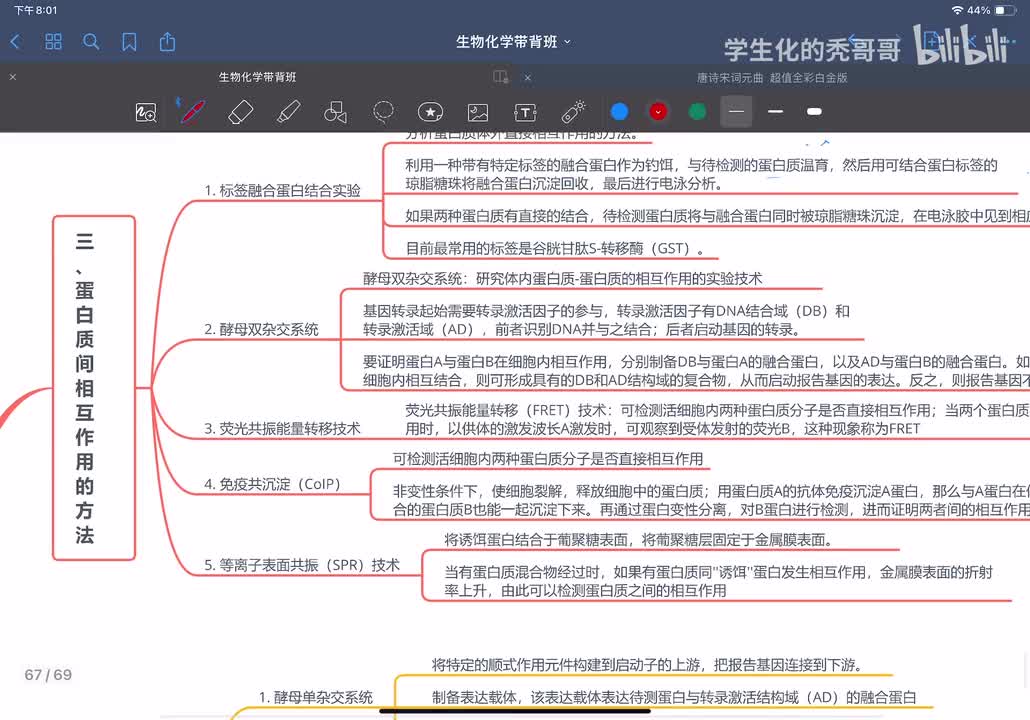Switch to the 生物化学带背班 tab
Screen dimensions: 1030x720
tap(258, 77)
